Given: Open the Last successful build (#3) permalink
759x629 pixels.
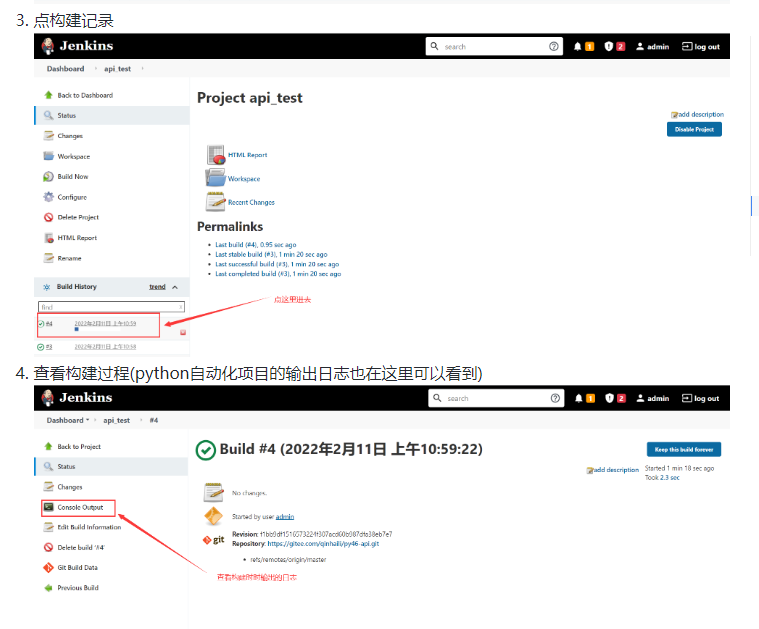Looking at the screenshot, I should coord(277,264).
